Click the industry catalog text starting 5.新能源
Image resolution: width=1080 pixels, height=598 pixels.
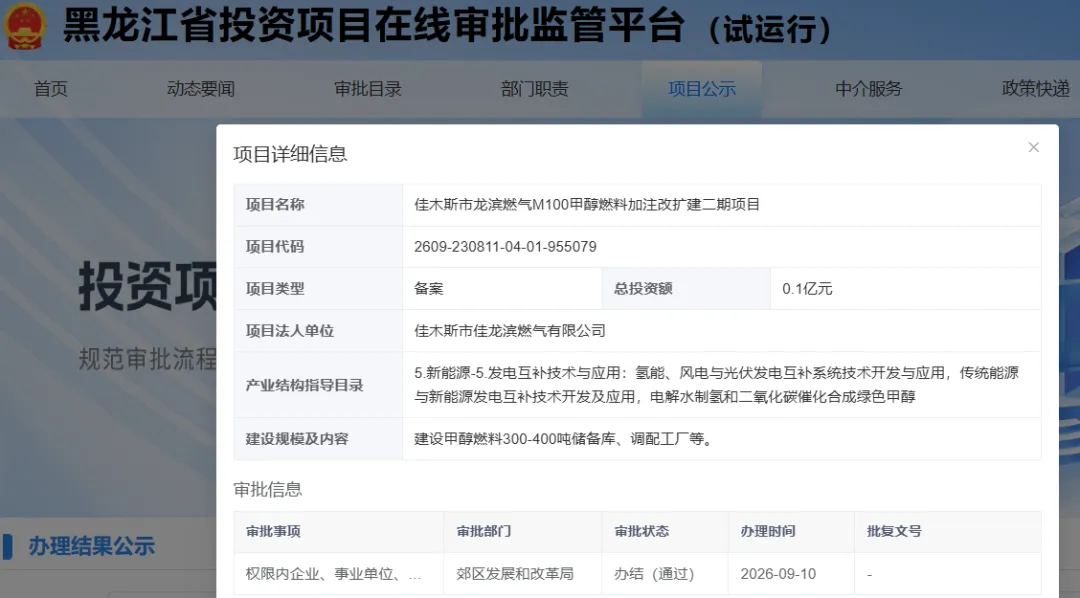coord(716,384)
